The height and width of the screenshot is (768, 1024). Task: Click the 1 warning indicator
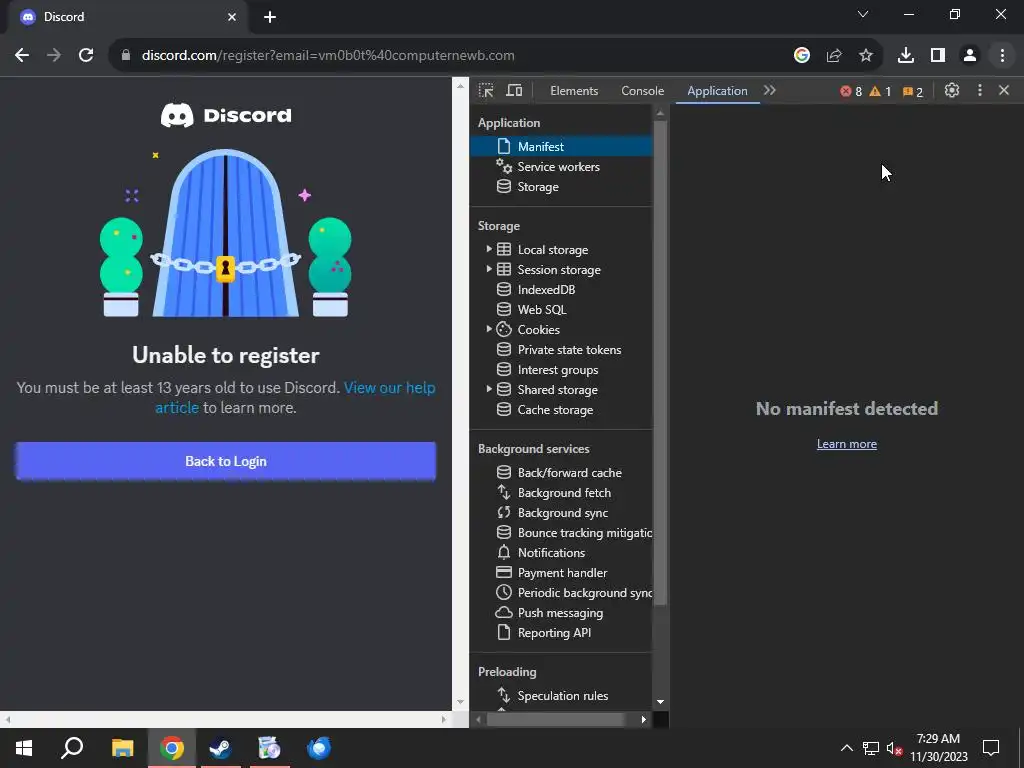[x=880, y=91]
